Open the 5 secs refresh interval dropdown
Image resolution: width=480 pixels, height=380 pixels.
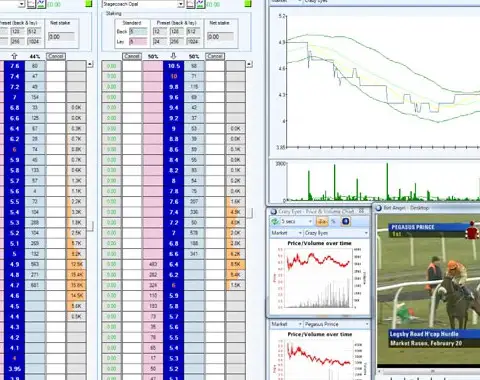tap(310, 221)
